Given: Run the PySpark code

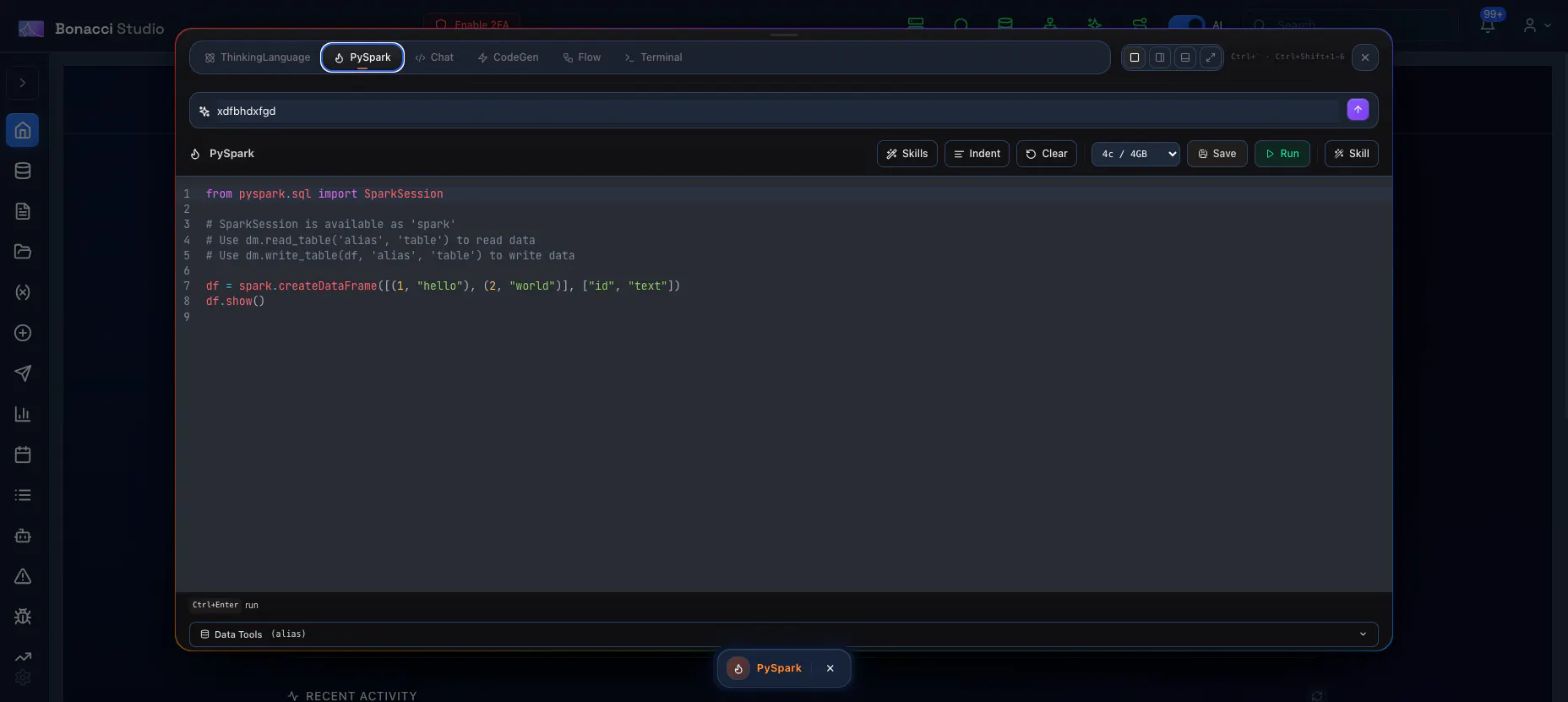Looking at the screenshot, I should (x=1282, y=154).
